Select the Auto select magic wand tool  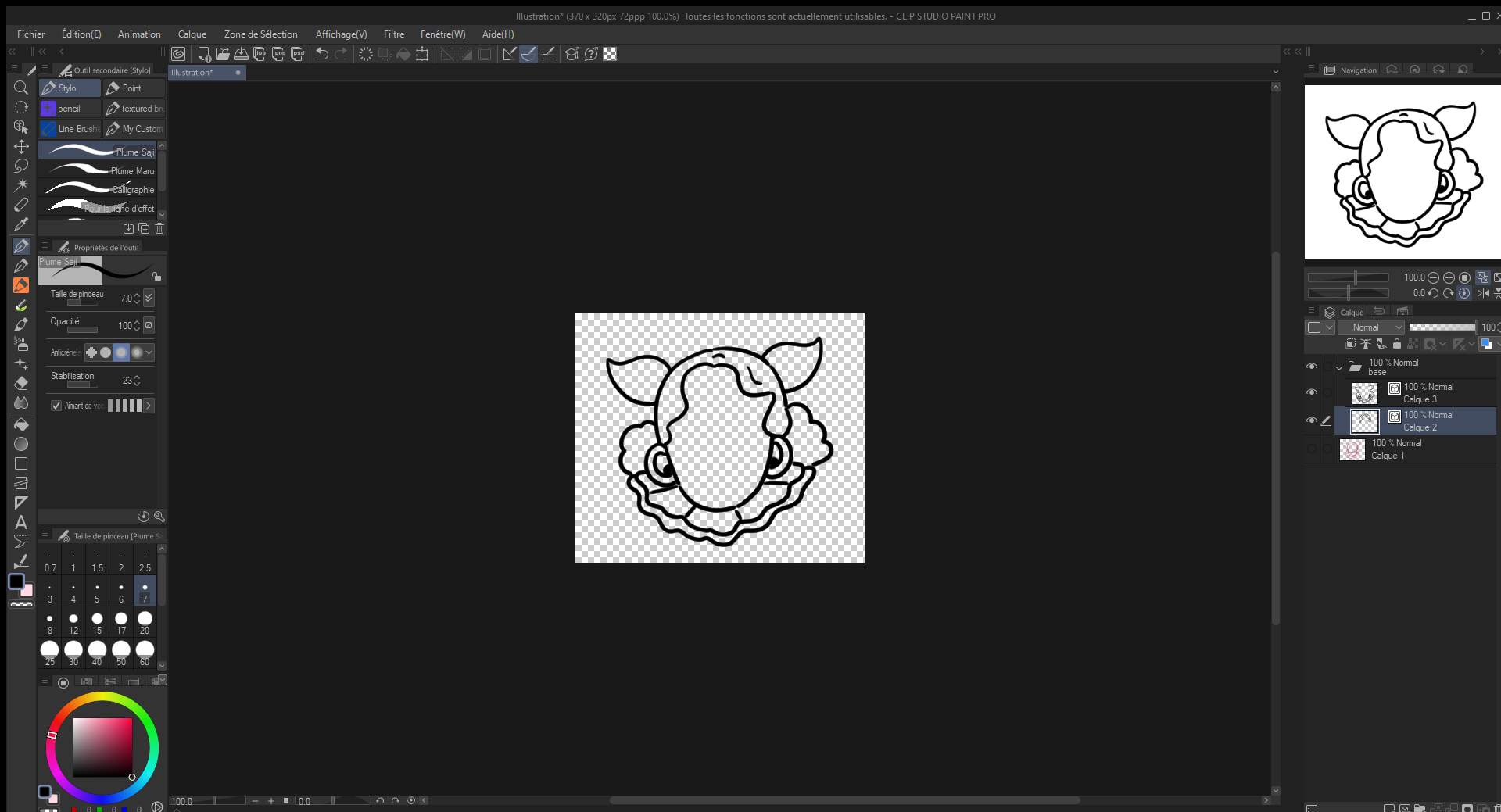21,185
